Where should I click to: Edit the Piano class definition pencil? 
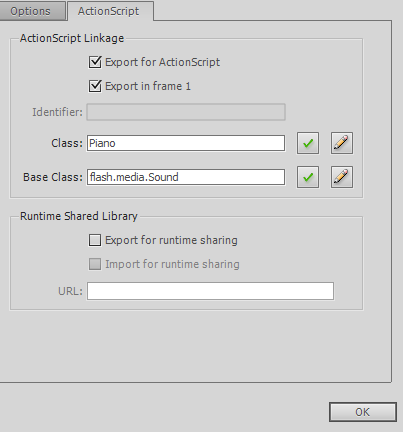(342, 143)
